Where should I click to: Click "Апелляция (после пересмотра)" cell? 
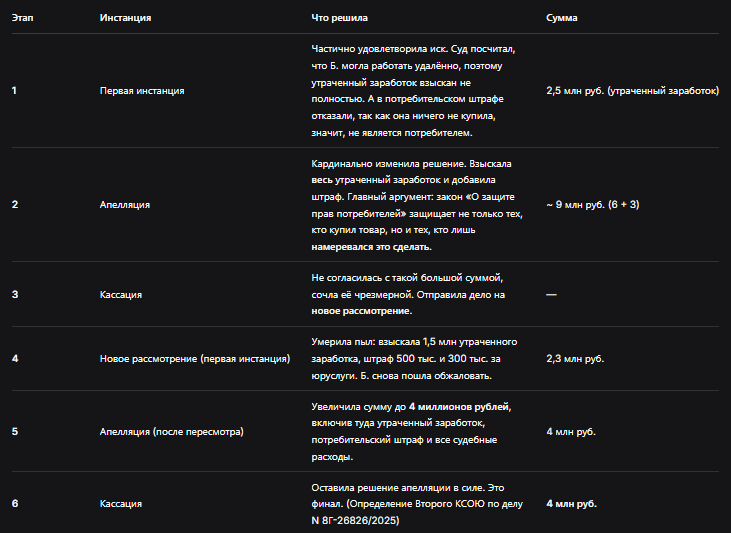click(172, 431)
